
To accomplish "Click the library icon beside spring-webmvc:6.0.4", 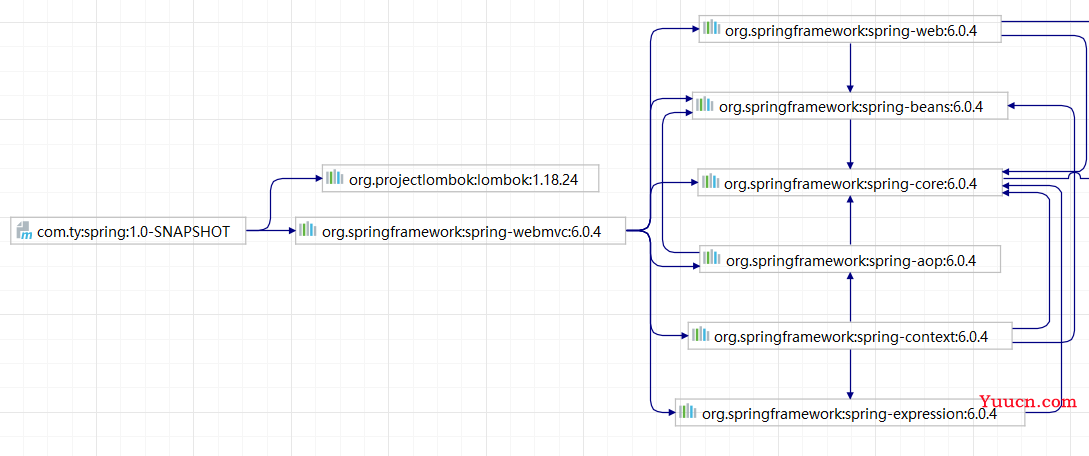I will point(308,230).
